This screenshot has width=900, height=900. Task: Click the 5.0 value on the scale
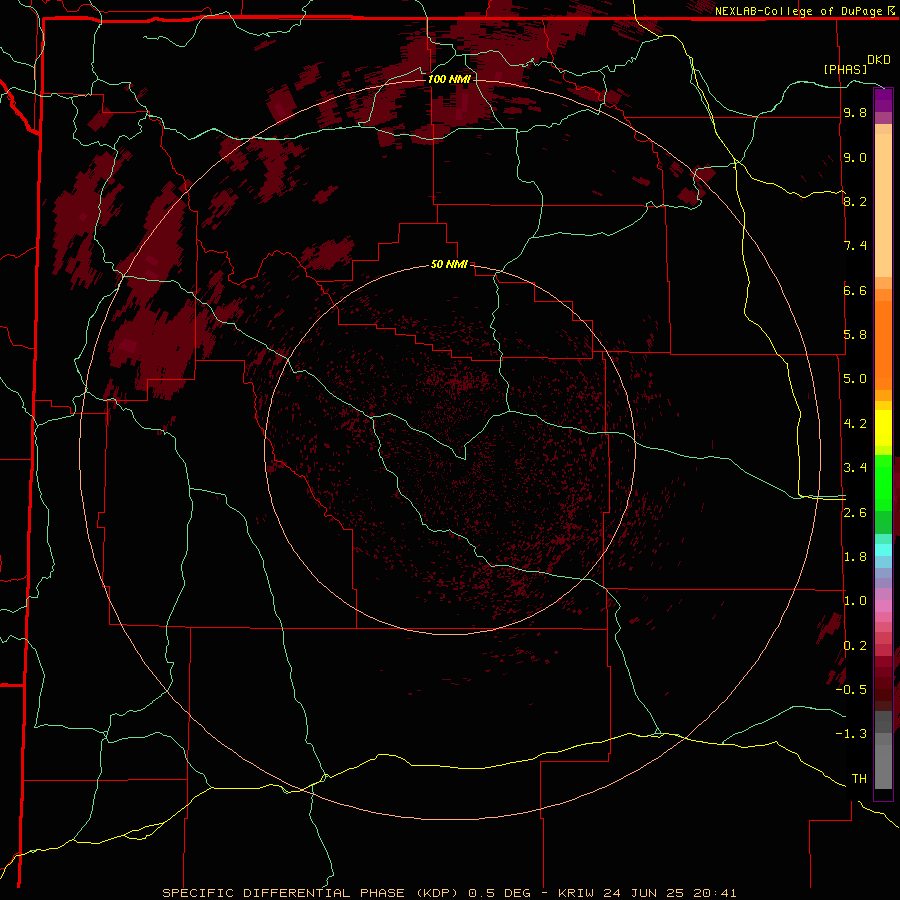(x=855, y=379)
